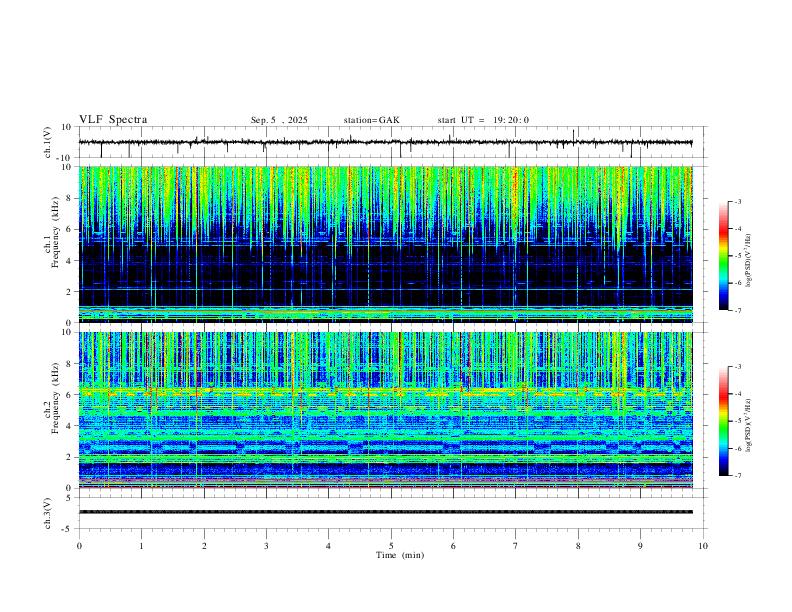
Task: Click the "-3" tick on the lower colorbar
Action: tap(738, 367)
